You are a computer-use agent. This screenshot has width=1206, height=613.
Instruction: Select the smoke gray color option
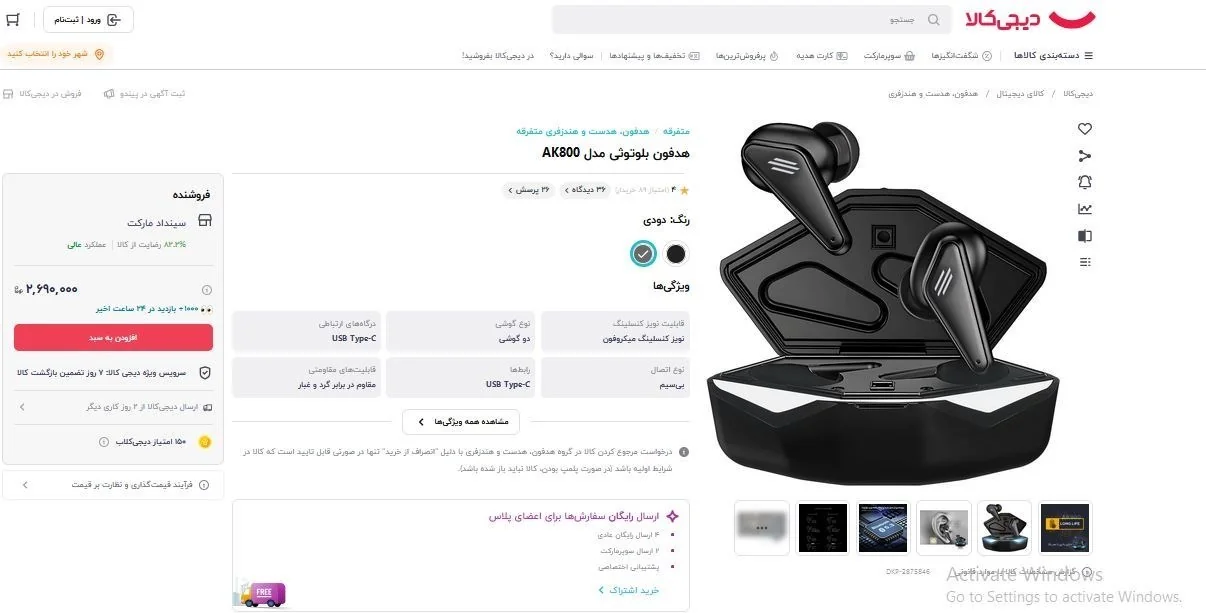click(643, 253)
